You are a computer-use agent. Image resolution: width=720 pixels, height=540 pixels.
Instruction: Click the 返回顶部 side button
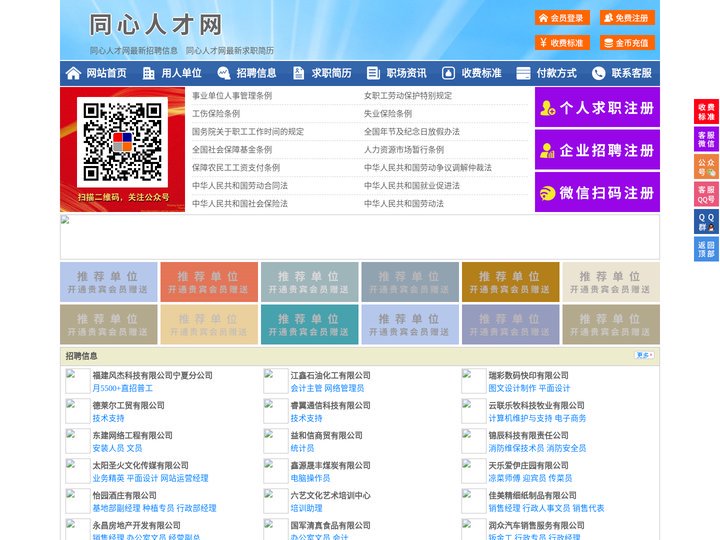[706, 249]
